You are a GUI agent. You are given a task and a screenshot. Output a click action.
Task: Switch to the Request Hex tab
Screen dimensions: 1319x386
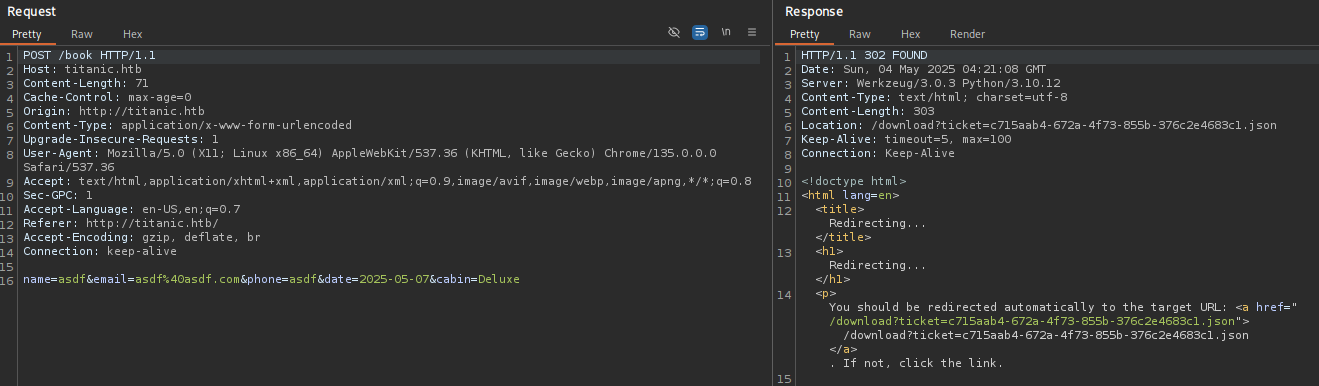click(x=133, y=34)
